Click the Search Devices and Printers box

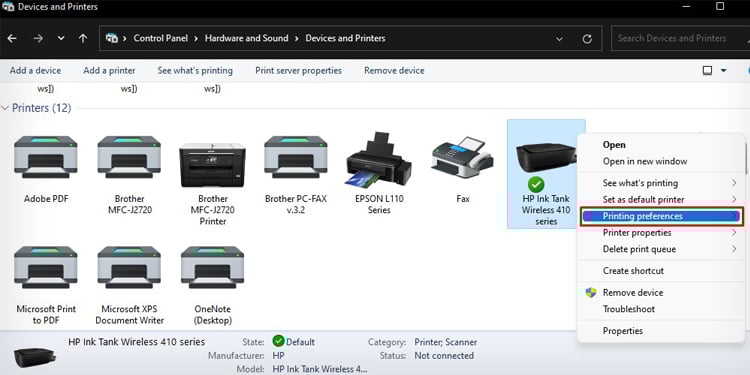(680, 38)
